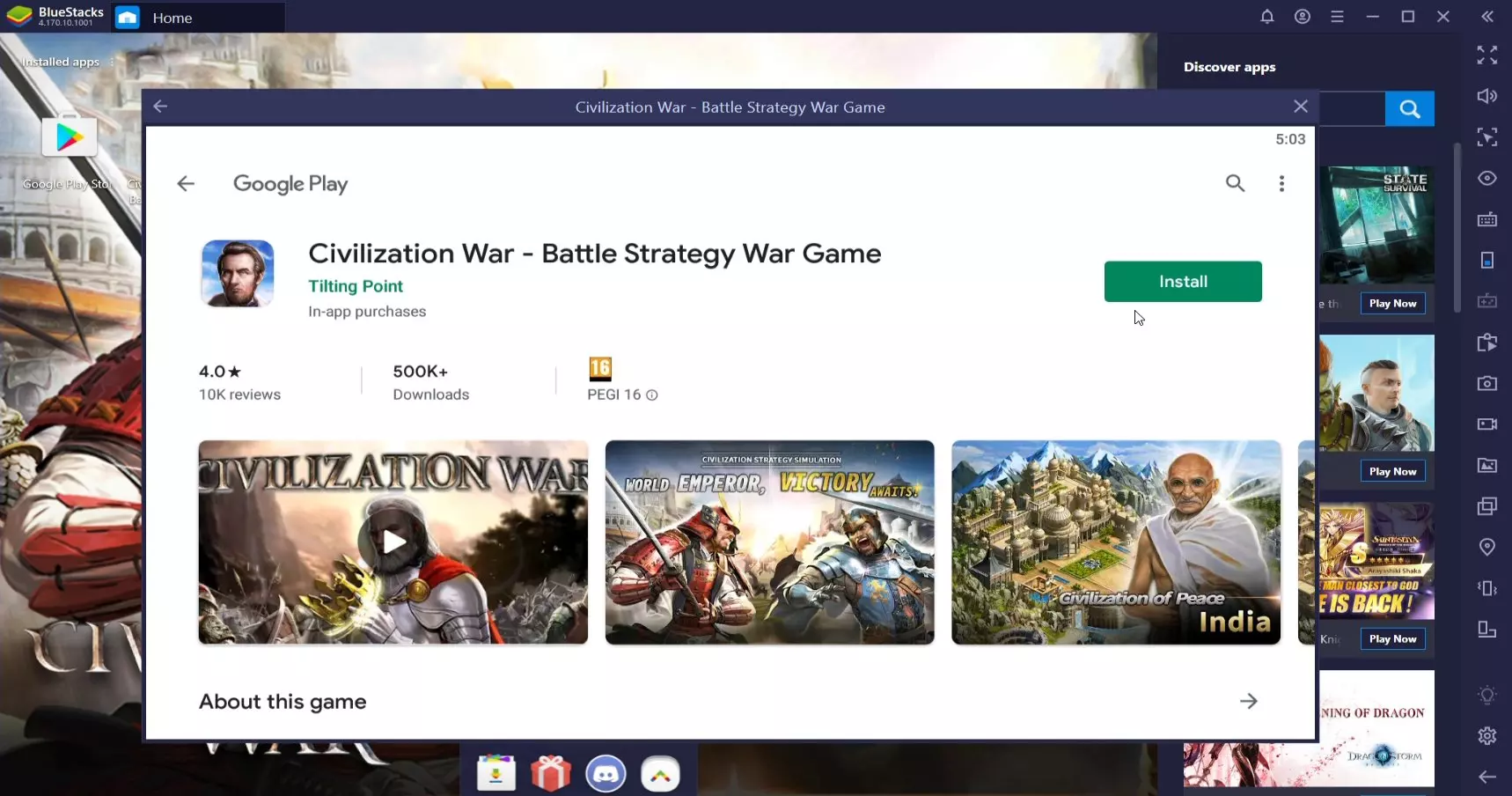This screenshot has width=1512, height=796.
Task: Open the gift box icon in dock
Action: (x=551, y=774)
